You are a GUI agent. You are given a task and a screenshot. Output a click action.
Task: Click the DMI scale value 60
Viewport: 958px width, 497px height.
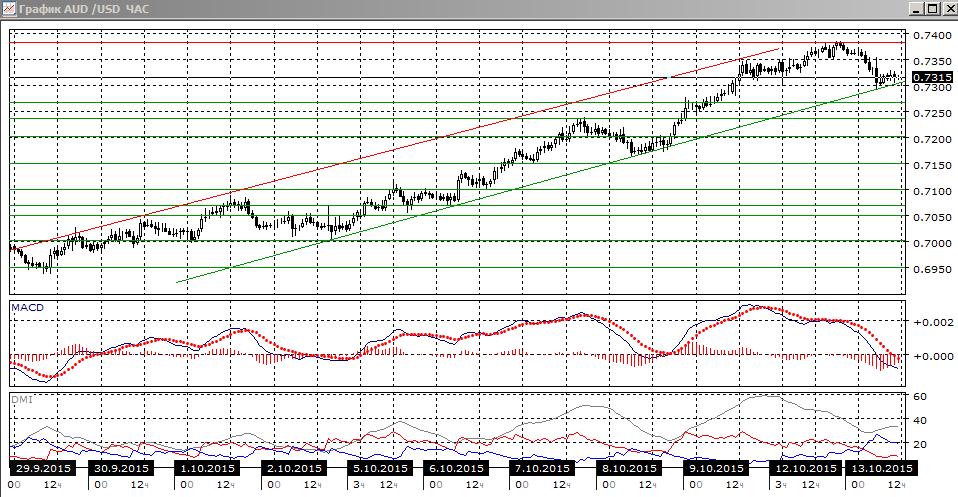(920, 396)
